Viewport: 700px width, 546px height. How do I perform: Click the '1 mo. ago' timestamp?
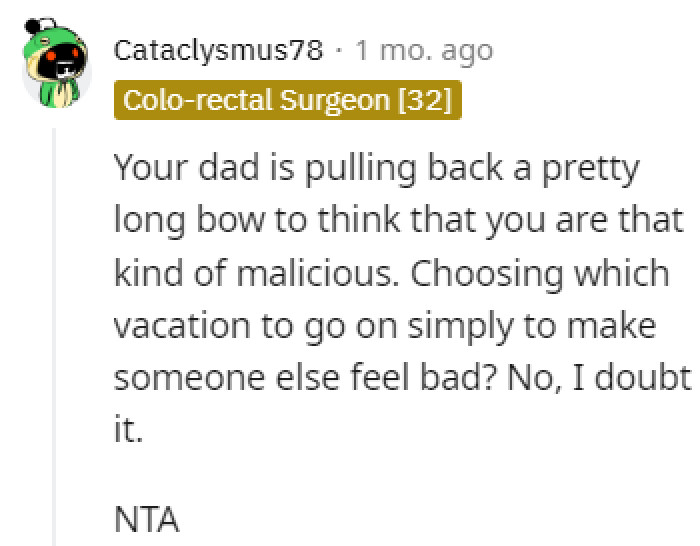click(423, 50)
